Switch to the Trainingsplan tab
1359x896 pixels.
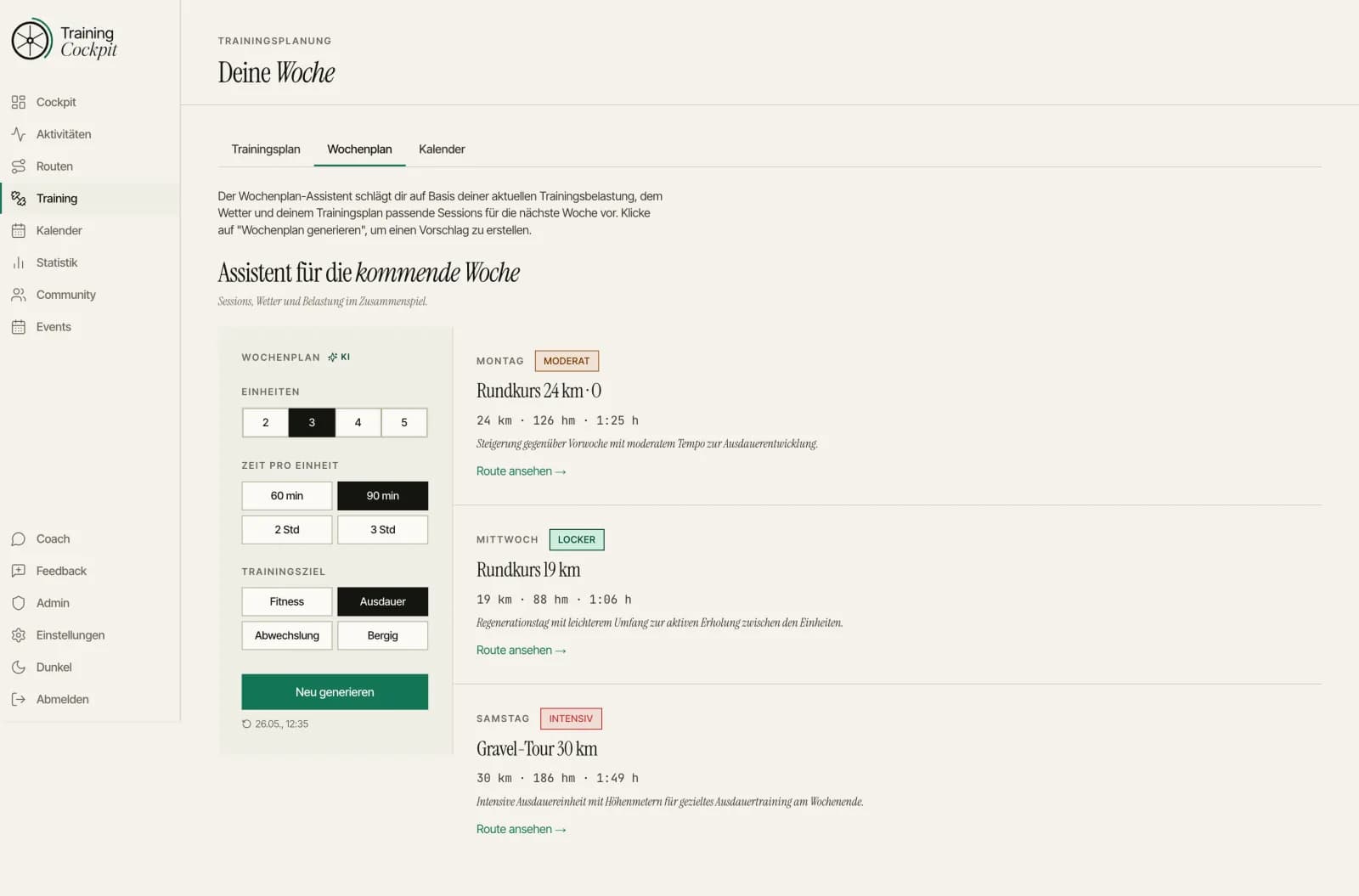pos(266,149)
